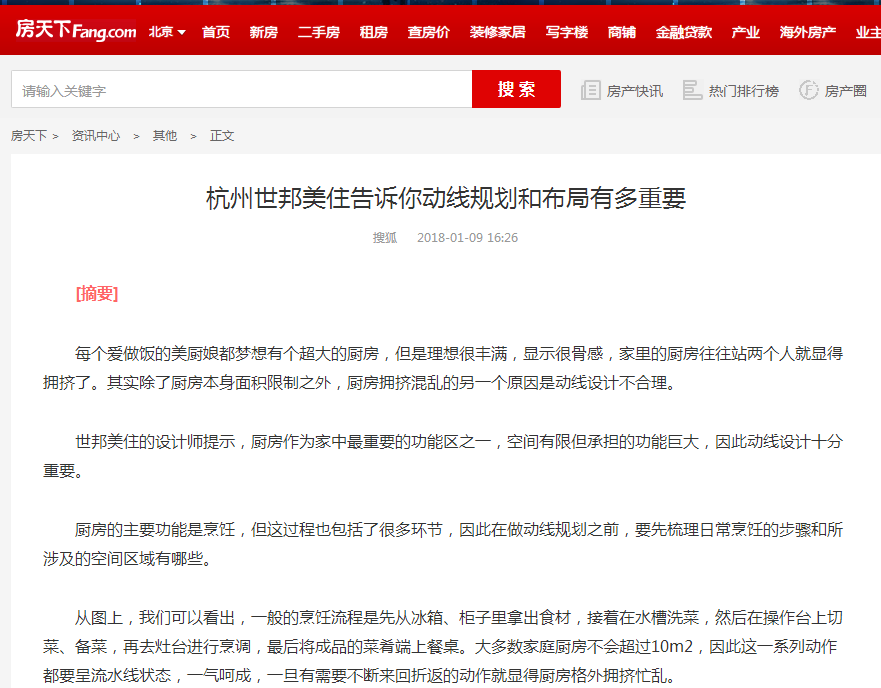
Task: Click the 搜狐 source label
Action: pyautogui.click(x=385, y=237)
